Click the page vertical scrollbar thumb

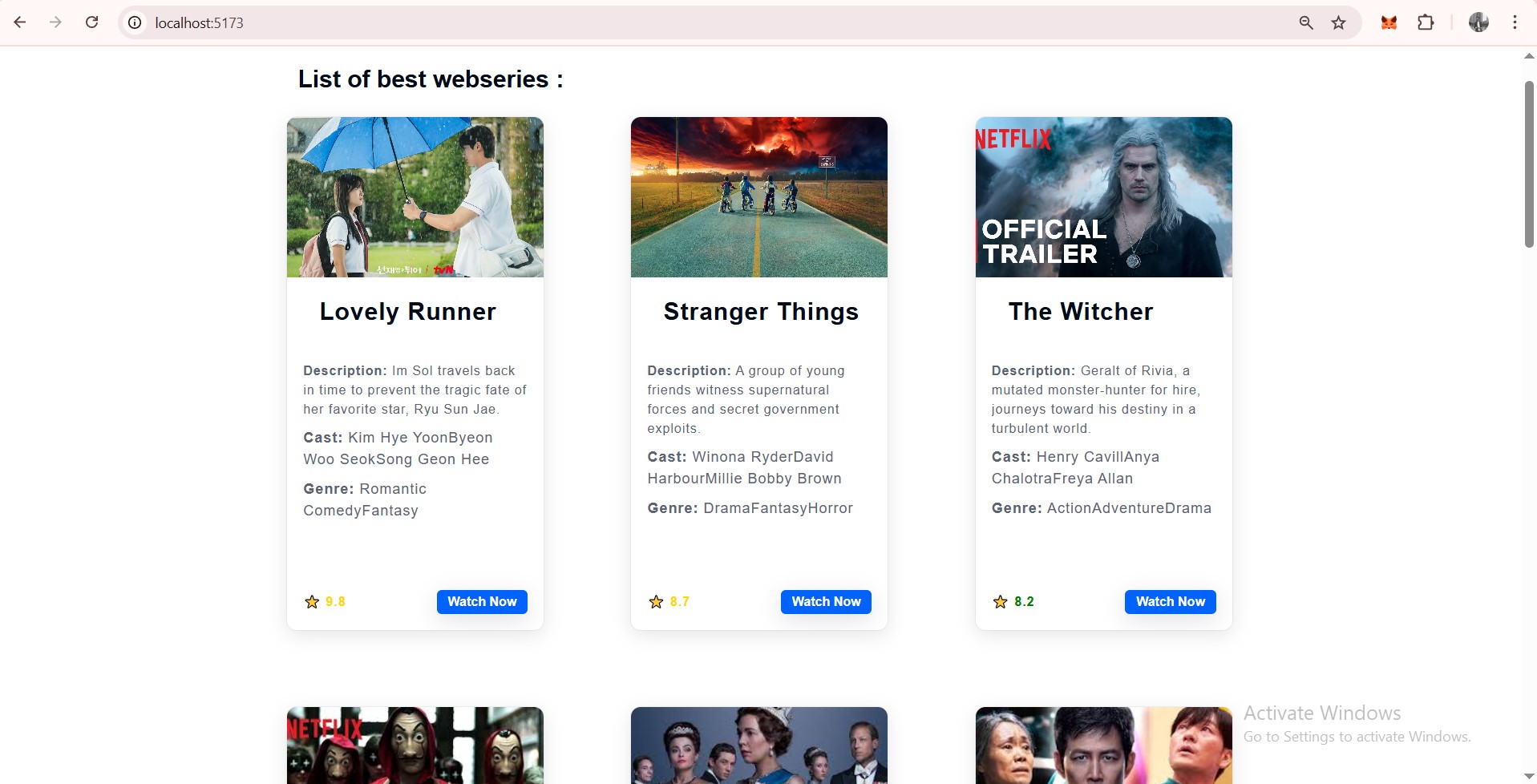[x=1529, y=164]
